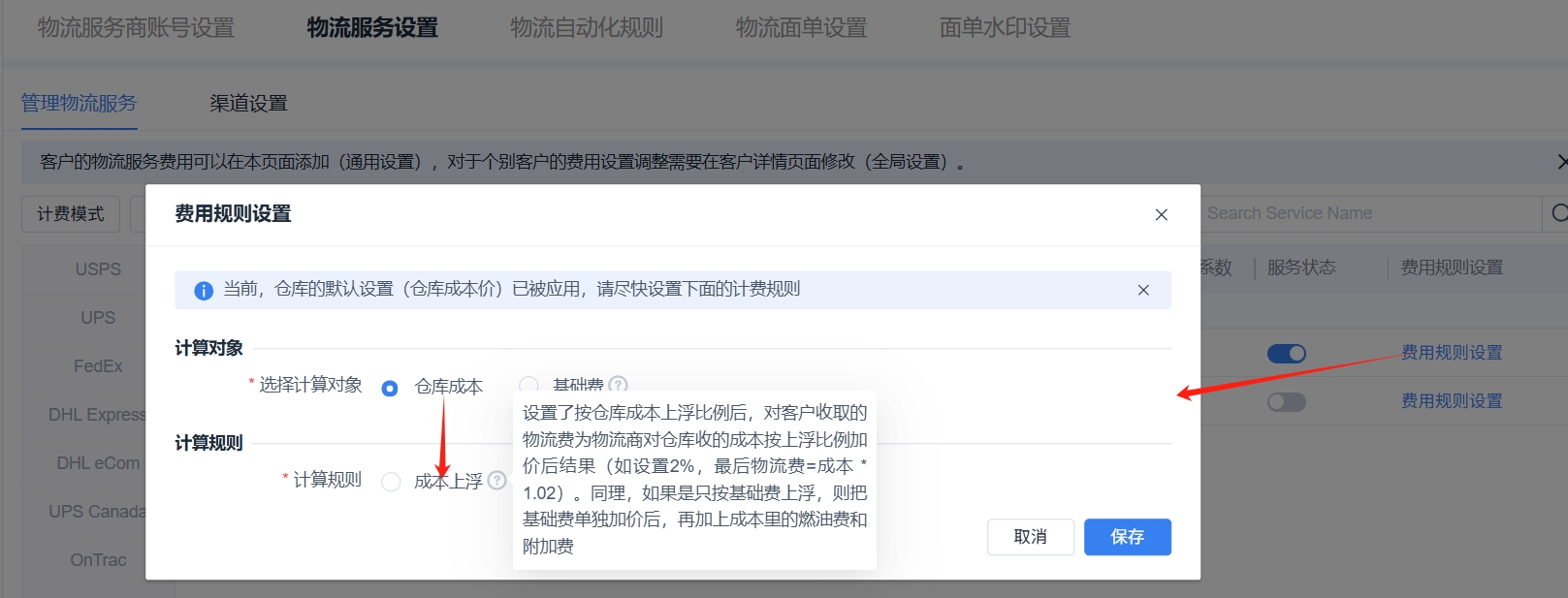Image resolution: width=1568 pixels, height=598 pixels.
Task: Click the blue info icon in alert
Action: tap(204, 291)
